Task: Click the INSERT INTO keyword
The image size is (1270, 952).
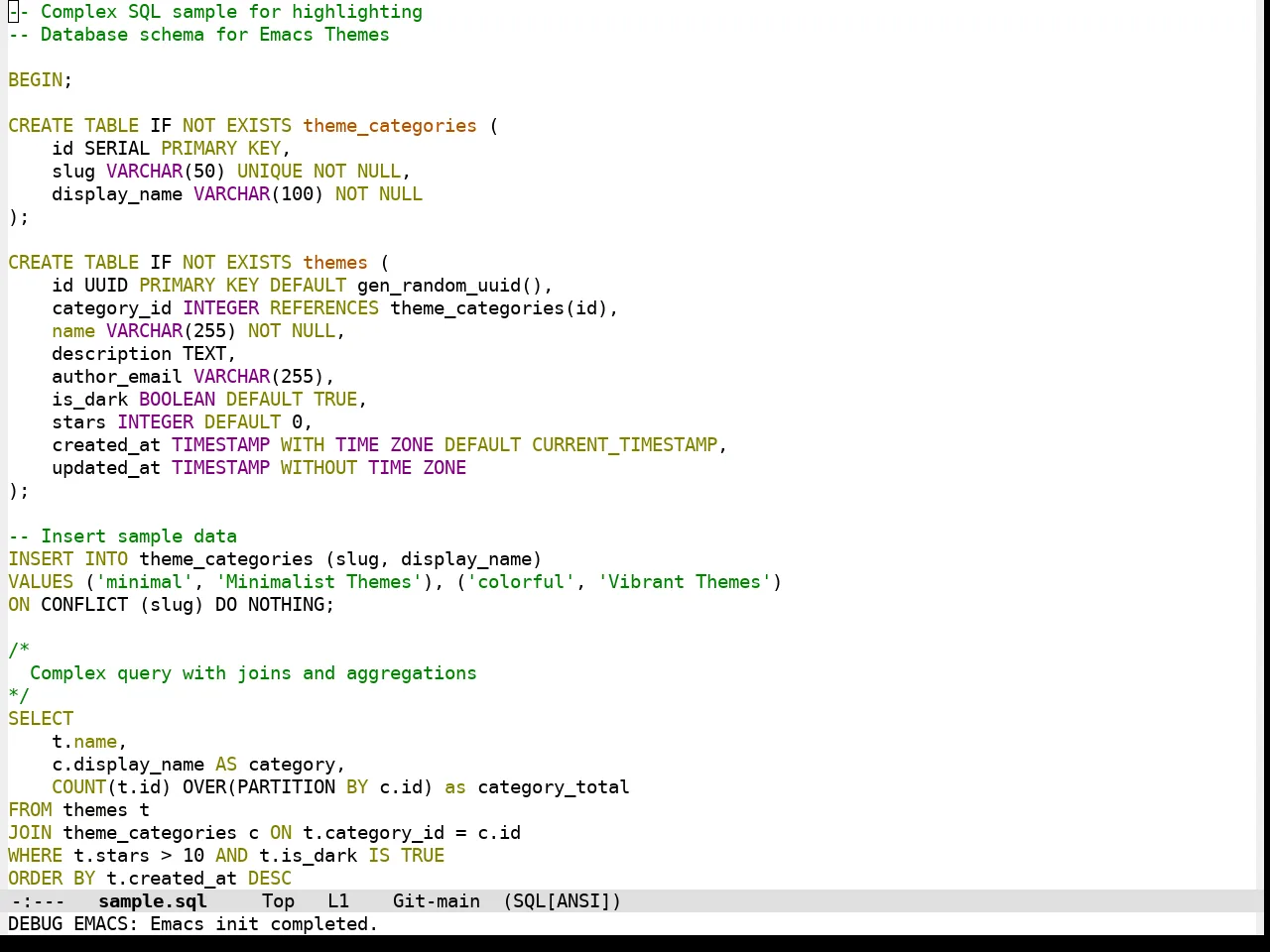Action: [x=68, y=559]
